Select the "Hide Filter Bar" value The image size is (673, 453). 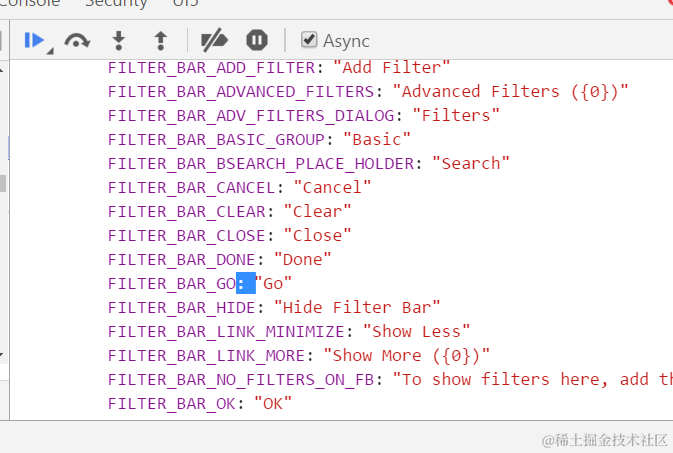[357, 308]
